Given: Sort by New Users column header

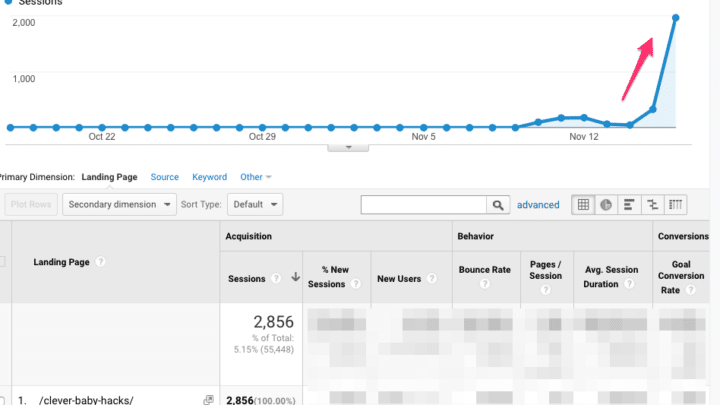Looking at the screenshot, I should [399, 279].
